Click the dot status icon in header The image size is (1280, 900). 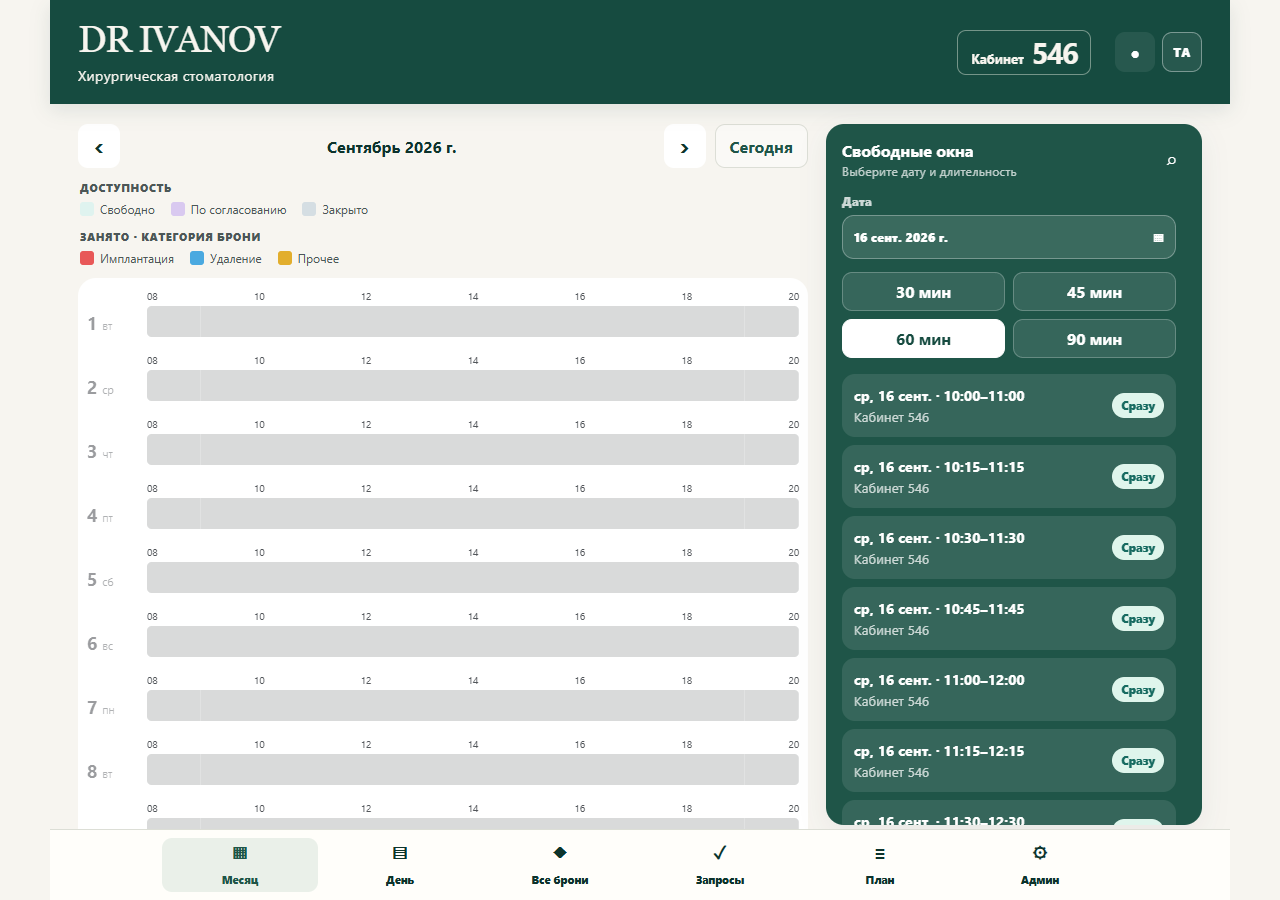click(x=1135, y=53)
